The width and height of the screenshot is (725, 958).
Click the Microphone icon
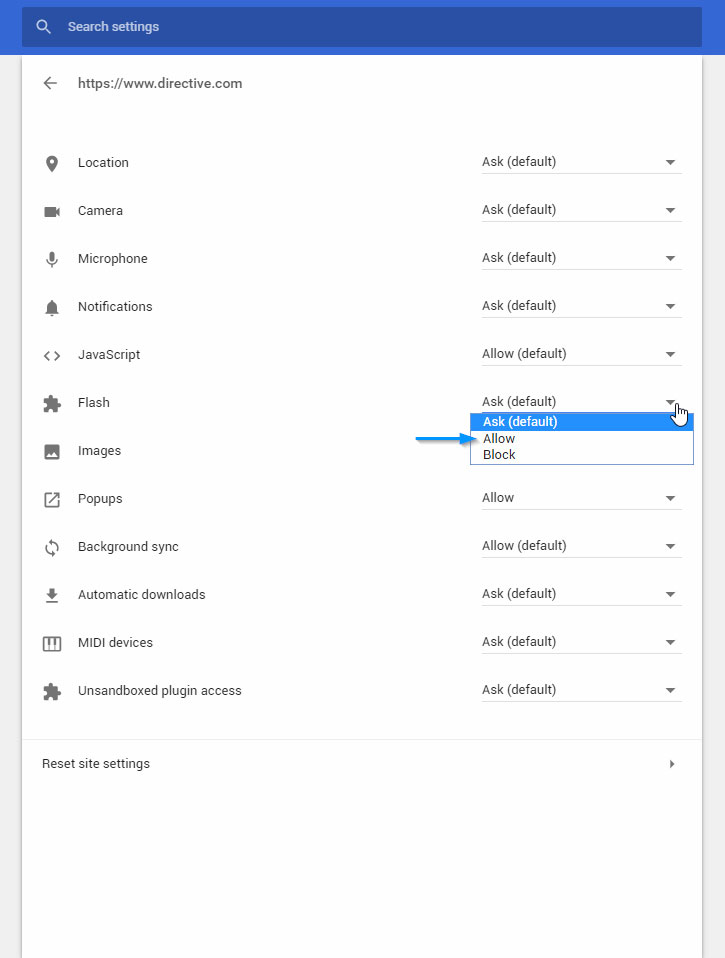[x=51, y=258]
